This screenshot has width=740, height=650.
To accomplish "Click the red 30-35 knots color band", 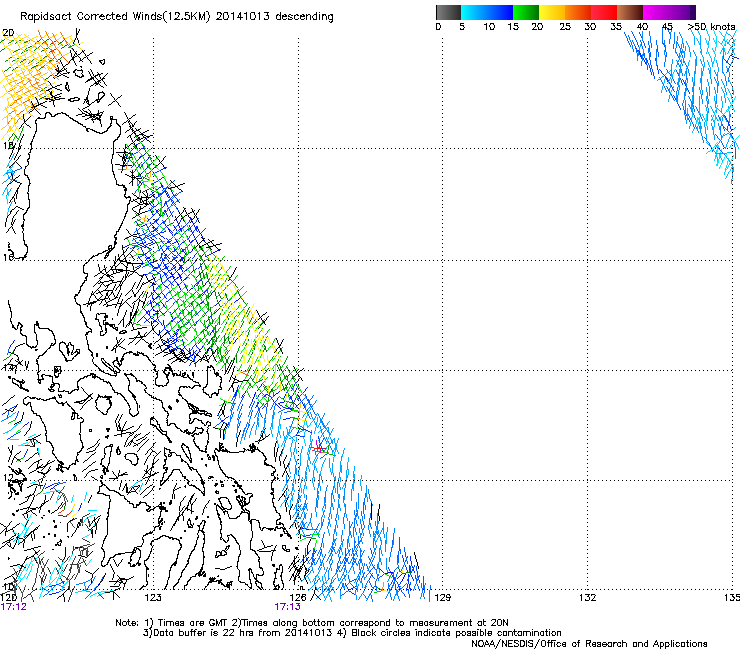I will pos(604,12).
